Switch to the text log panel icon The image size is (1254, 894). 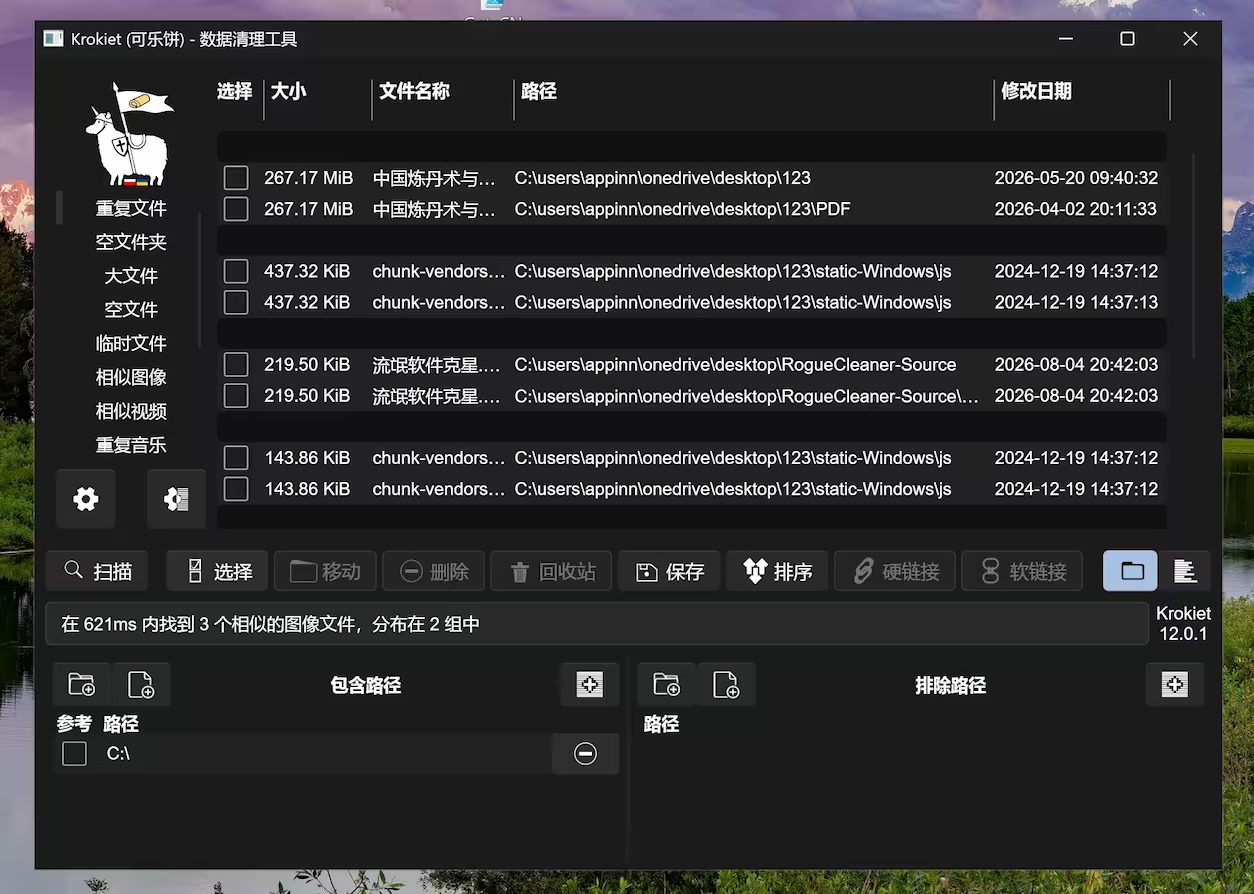1185,571
